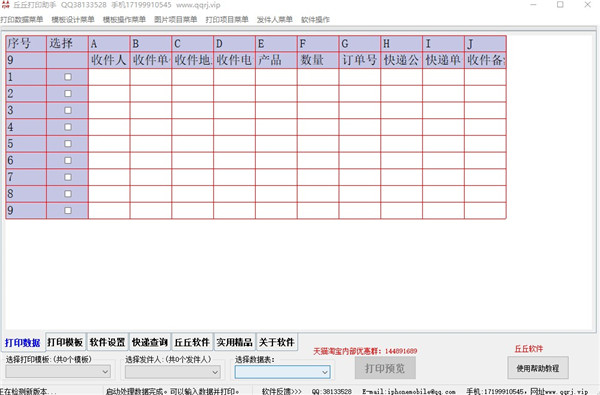Click the 数量 header cell

point(318,60)
